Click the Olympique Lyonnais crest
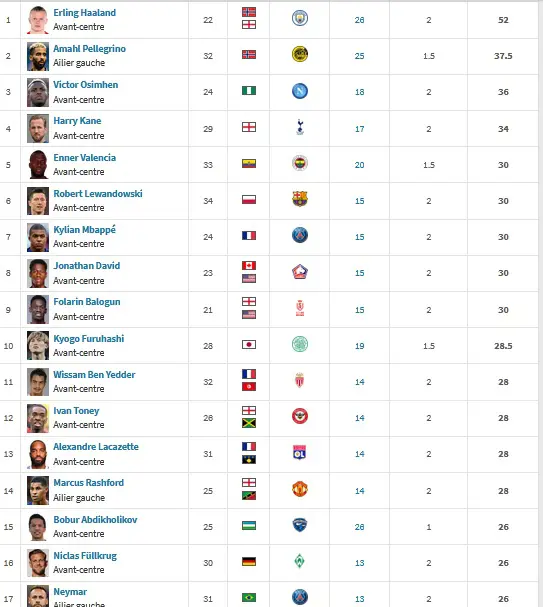 [300, 452]
